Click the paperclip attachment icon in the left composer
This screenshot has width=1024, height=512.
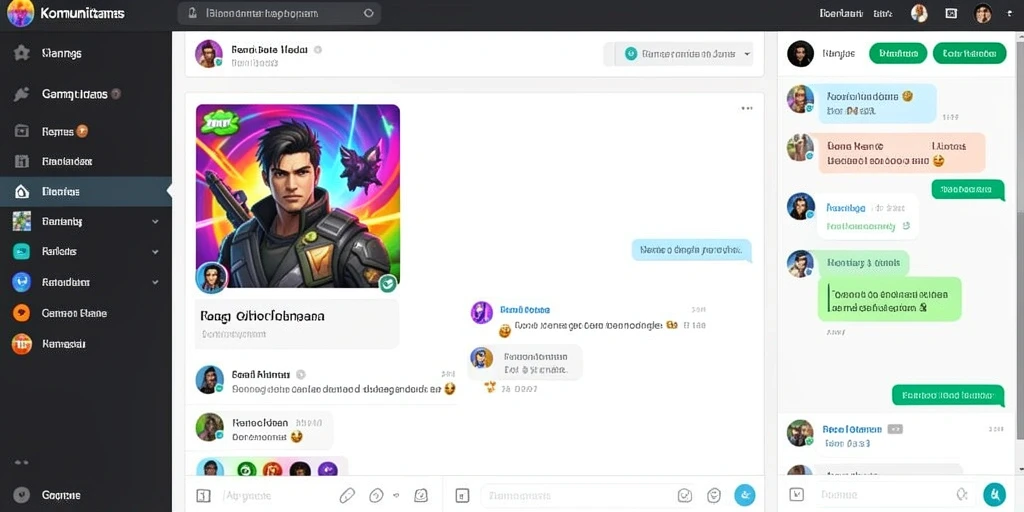point(347,495)
